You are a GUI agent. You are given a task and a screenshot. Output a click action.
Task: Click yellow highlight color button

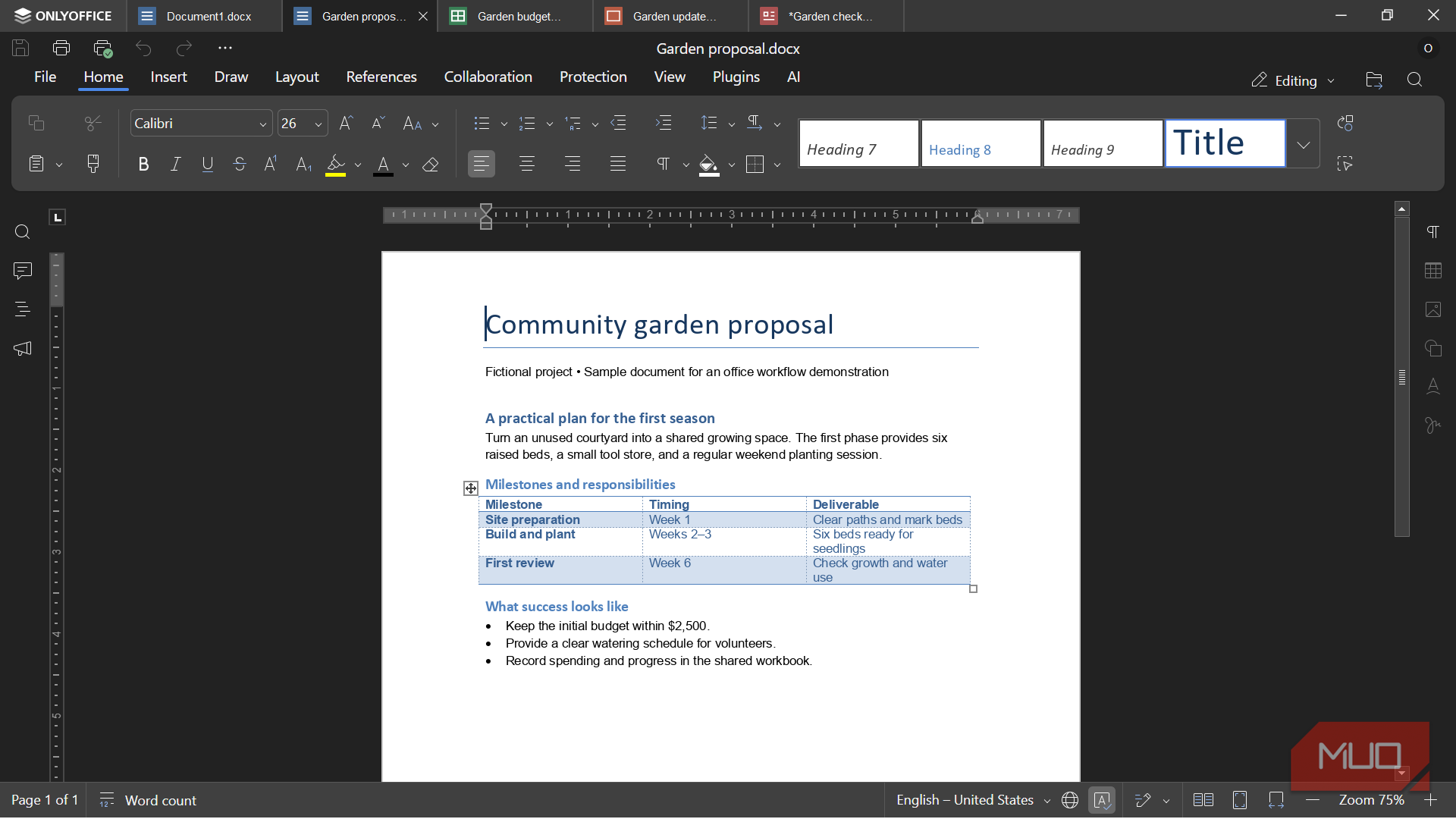335,165
